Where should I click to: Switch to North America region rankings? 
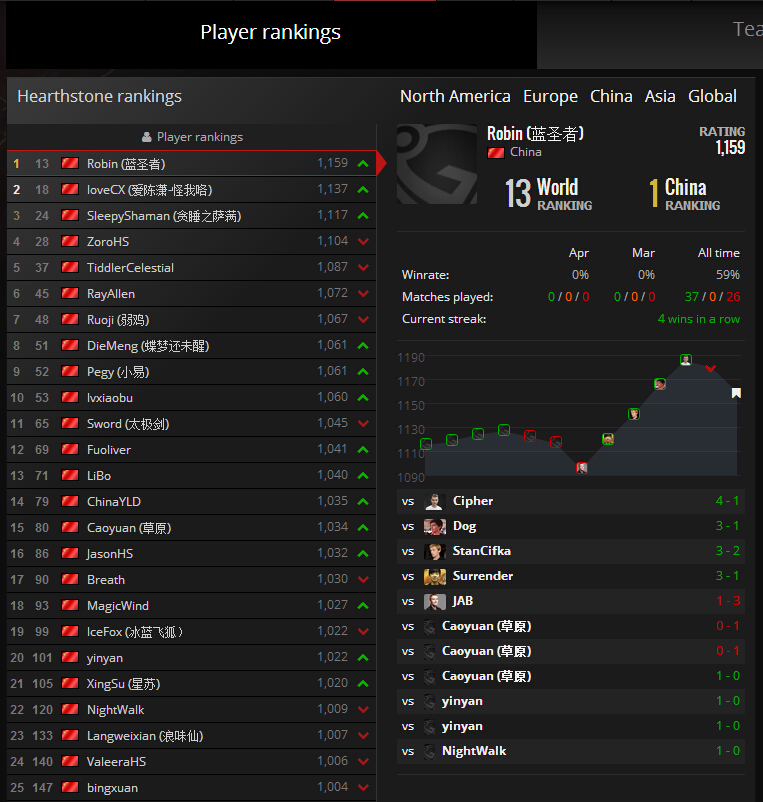pyautogui.click(x=455, y=96)
